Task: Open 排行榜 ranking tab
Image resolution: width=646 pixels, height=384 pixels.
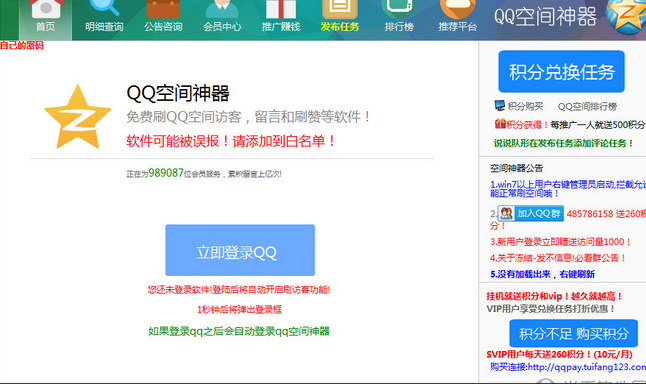Action: coord(399,27)
